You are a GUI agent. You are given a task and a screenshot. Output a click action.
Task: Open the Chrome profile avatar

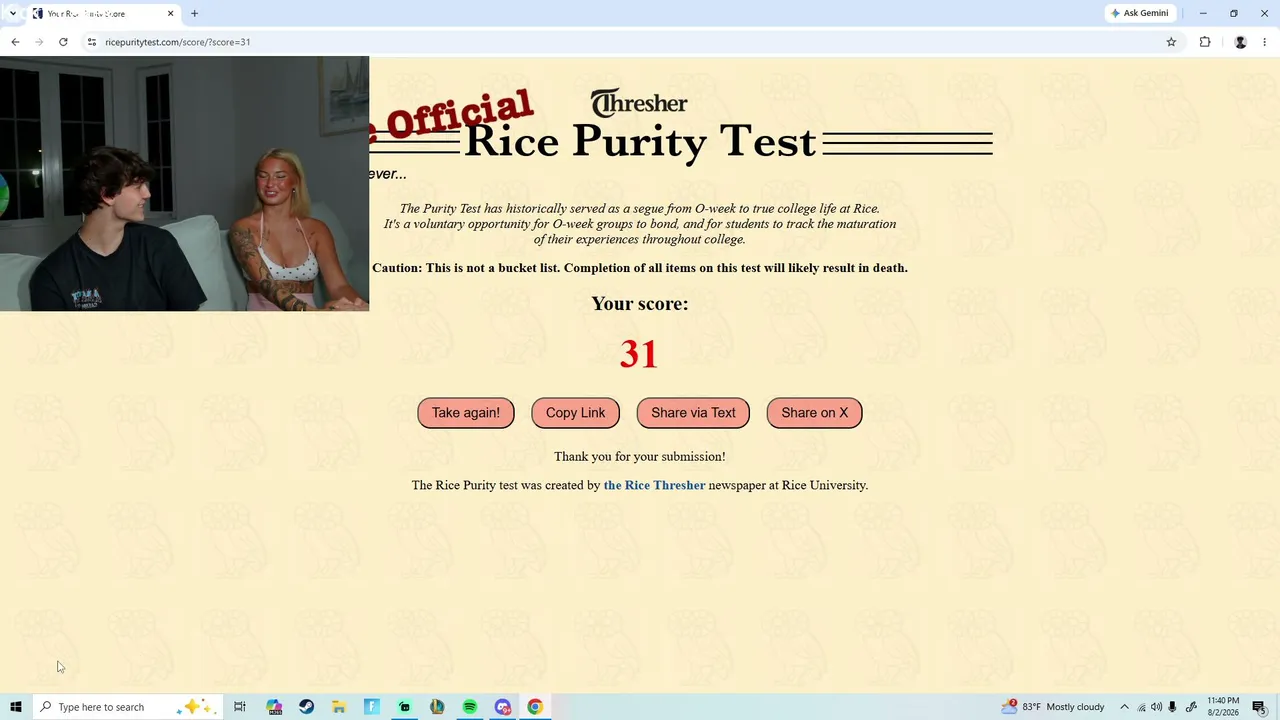(1241, 42)
